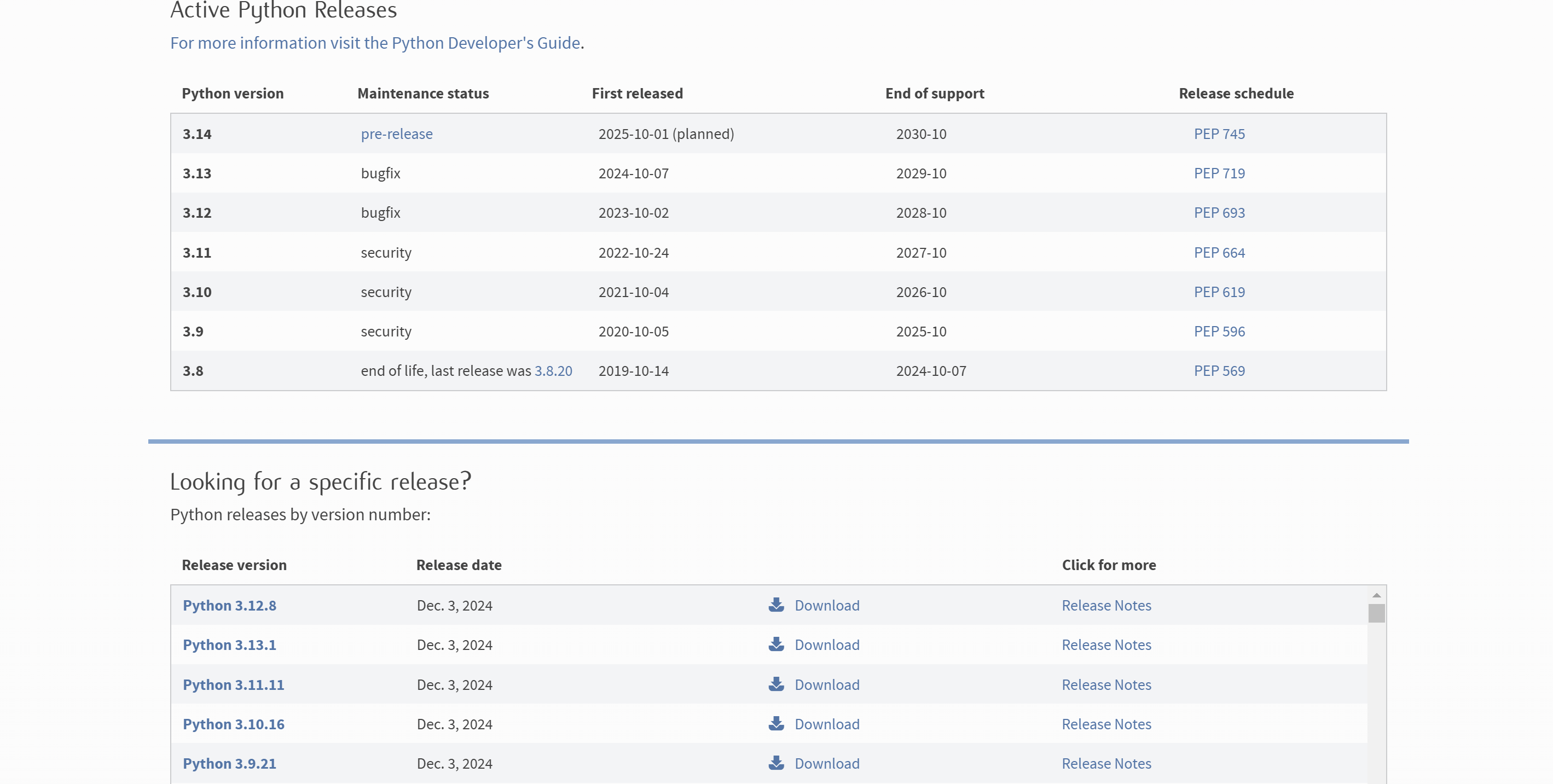Open PEP 596 for Python 3.9

(1219, 332)
